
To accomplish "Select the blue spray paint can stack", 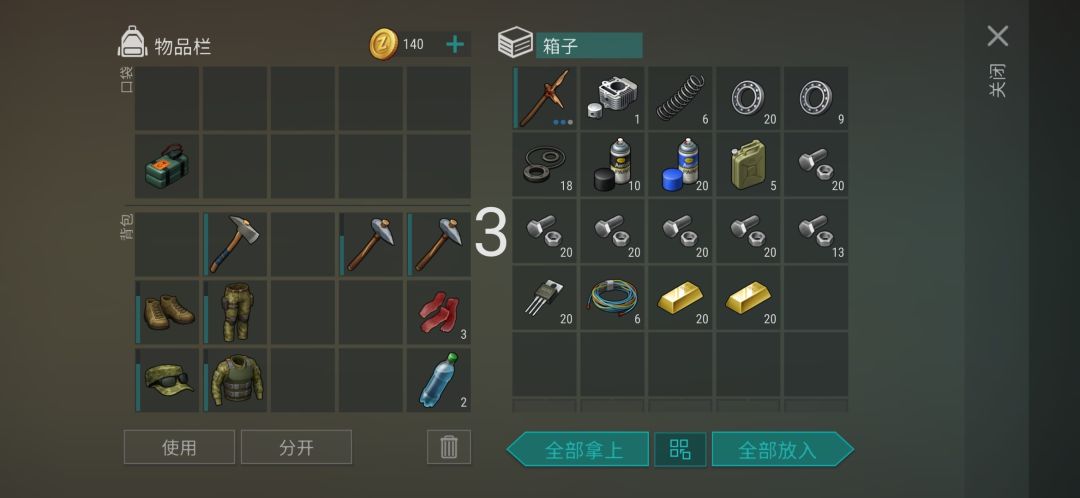I will [x=681, y=165].
